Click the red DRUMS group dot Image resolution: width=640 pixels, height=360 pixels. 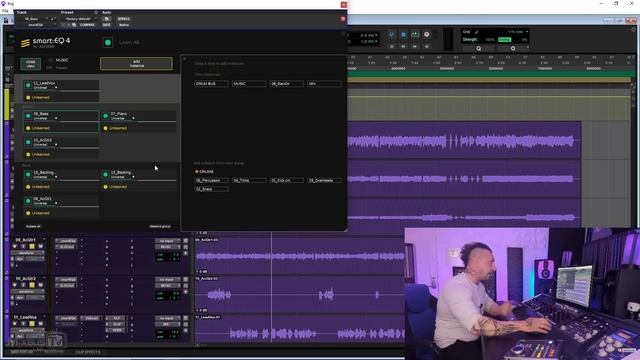pos(197,172)
